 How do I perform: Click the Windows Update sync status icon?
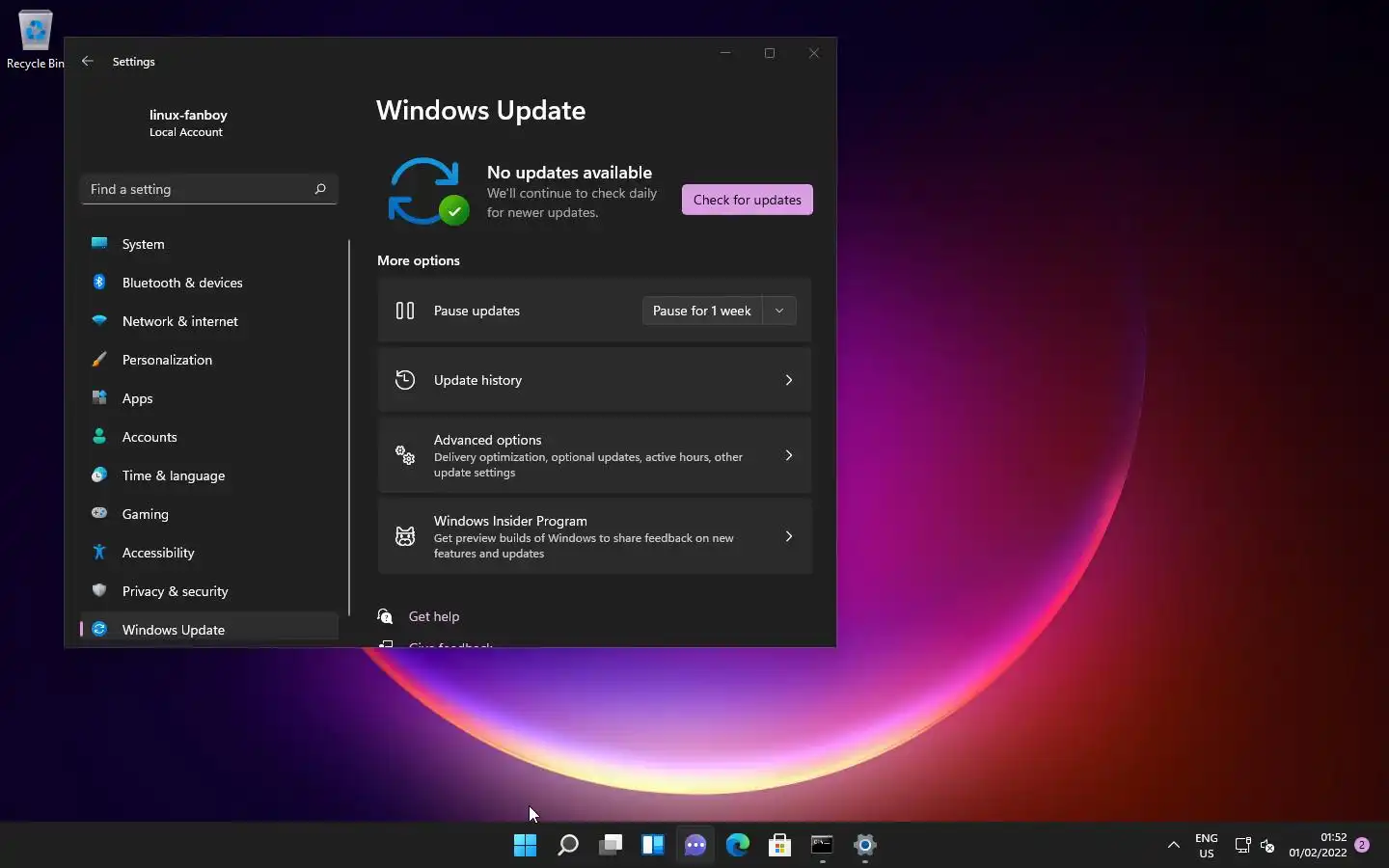[427, 191]
